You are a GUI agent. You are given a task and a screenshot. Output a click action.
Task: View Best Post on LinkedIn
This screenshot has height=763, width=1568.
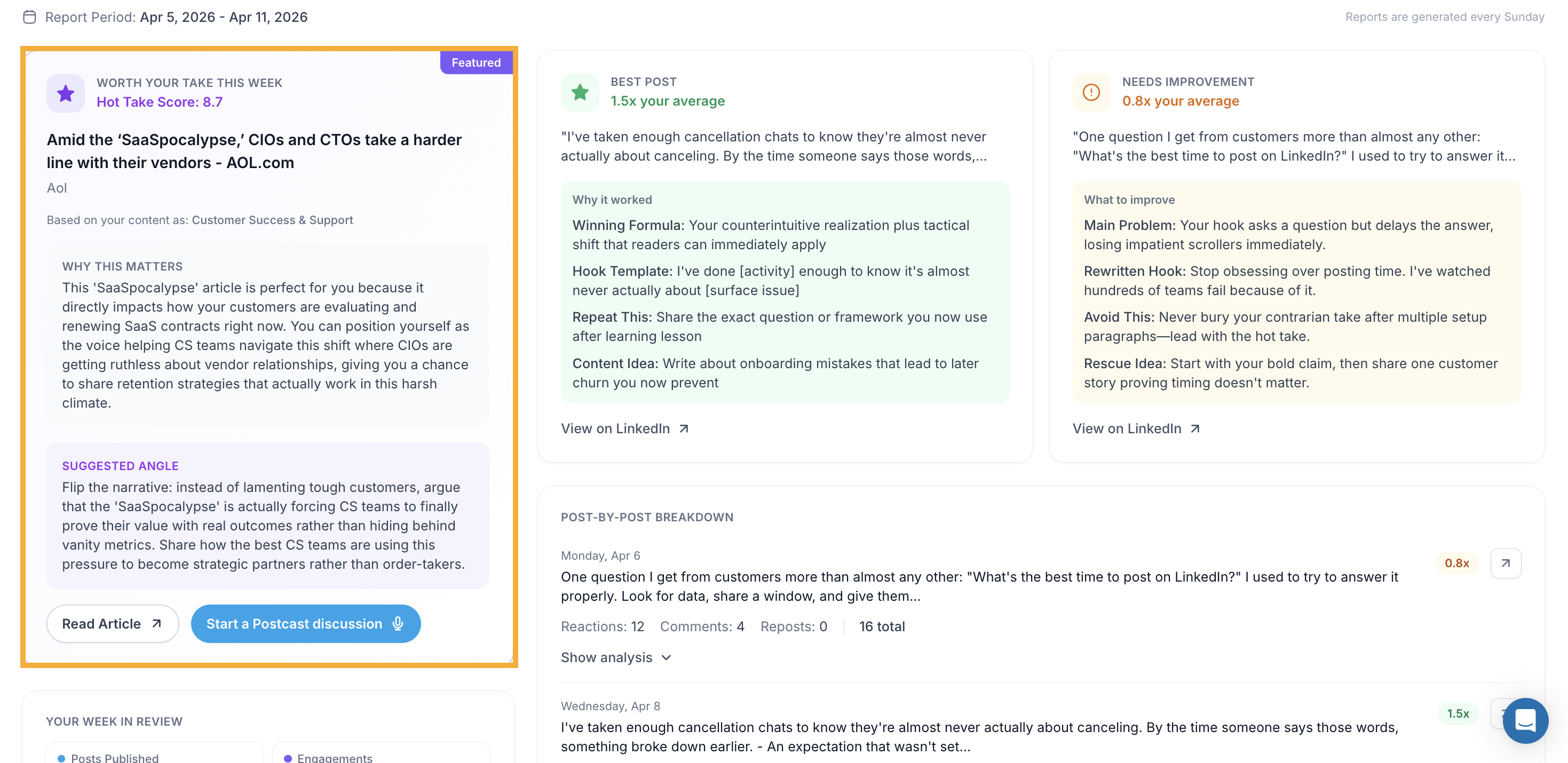(625, 428)
